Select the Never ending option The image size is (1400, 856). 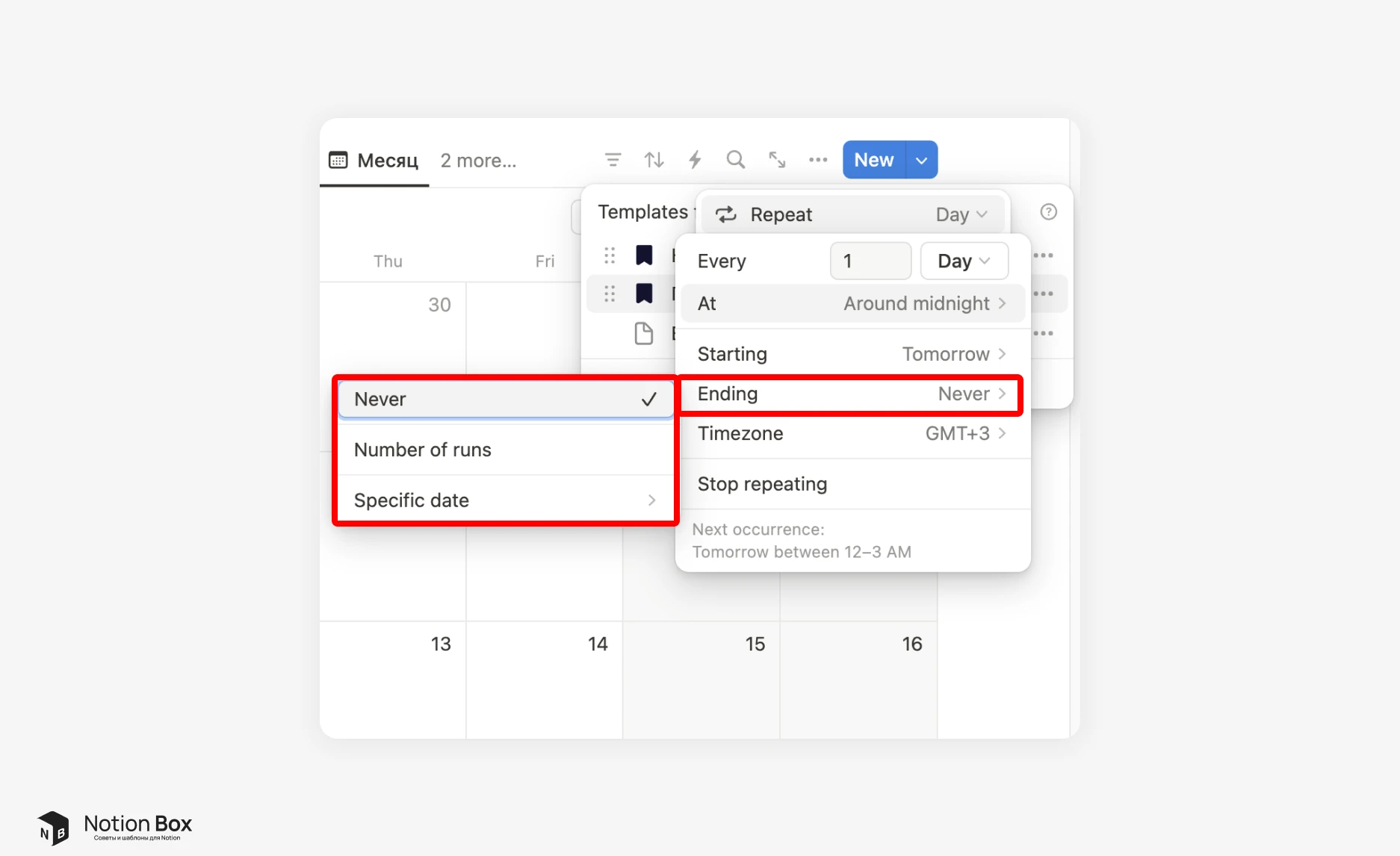(x=505, y=400)
